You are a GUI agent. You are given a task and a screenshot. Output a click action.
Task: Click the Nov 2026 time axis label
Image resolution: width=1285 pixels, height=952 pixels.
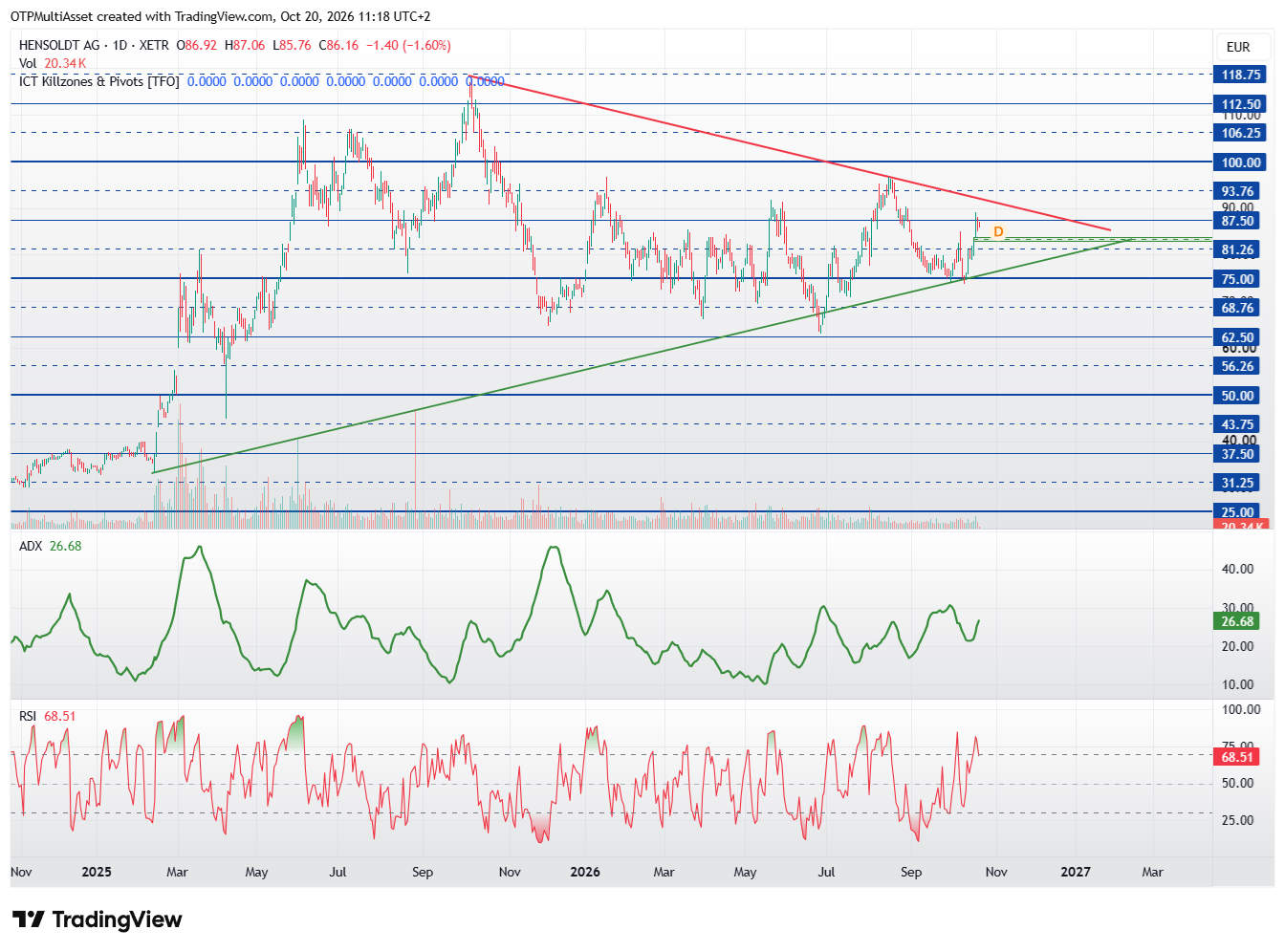tap(996, 872)
